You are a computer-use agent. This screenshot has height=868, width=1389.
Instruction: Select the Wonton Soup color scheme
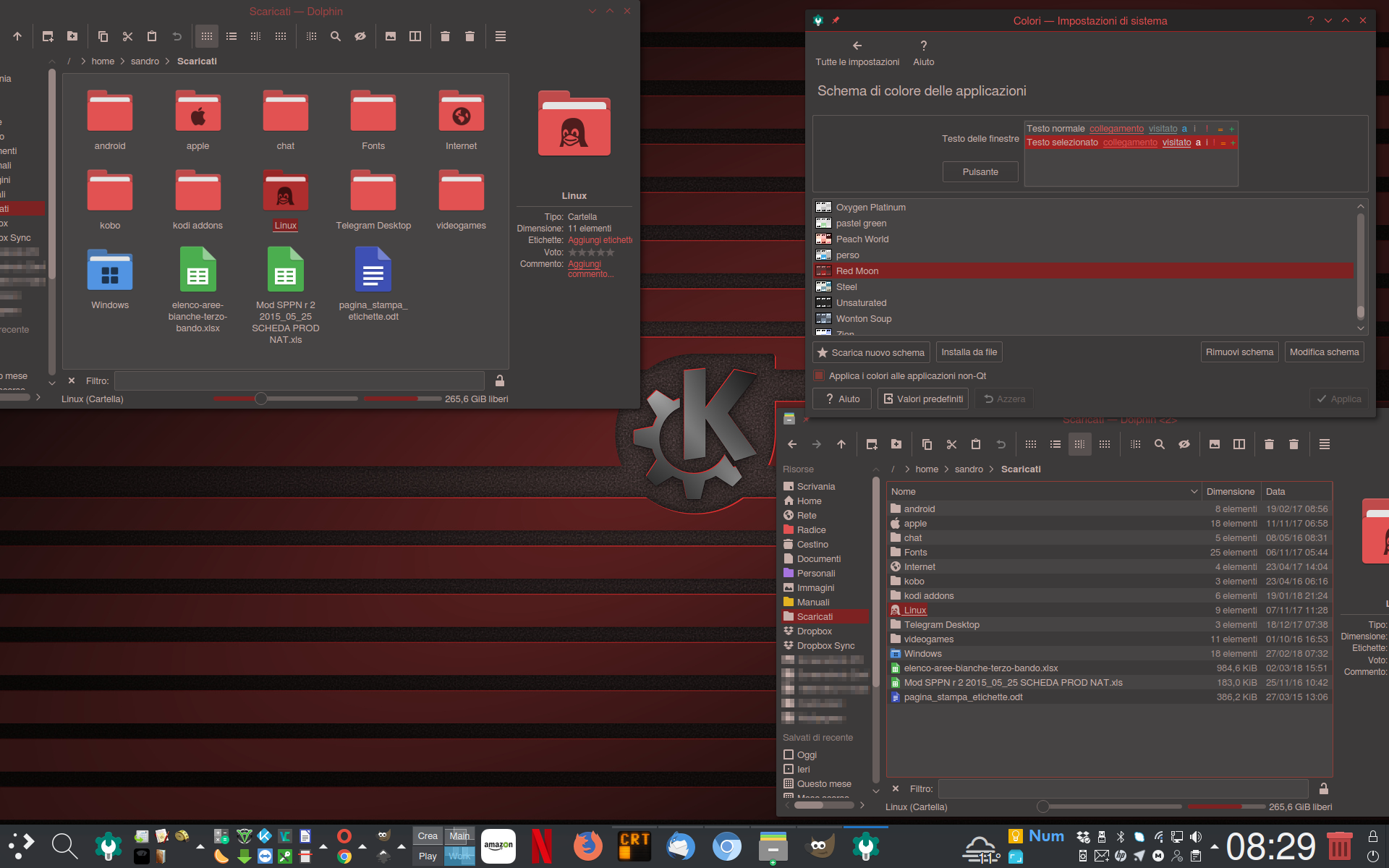(x=1084, y=319)
